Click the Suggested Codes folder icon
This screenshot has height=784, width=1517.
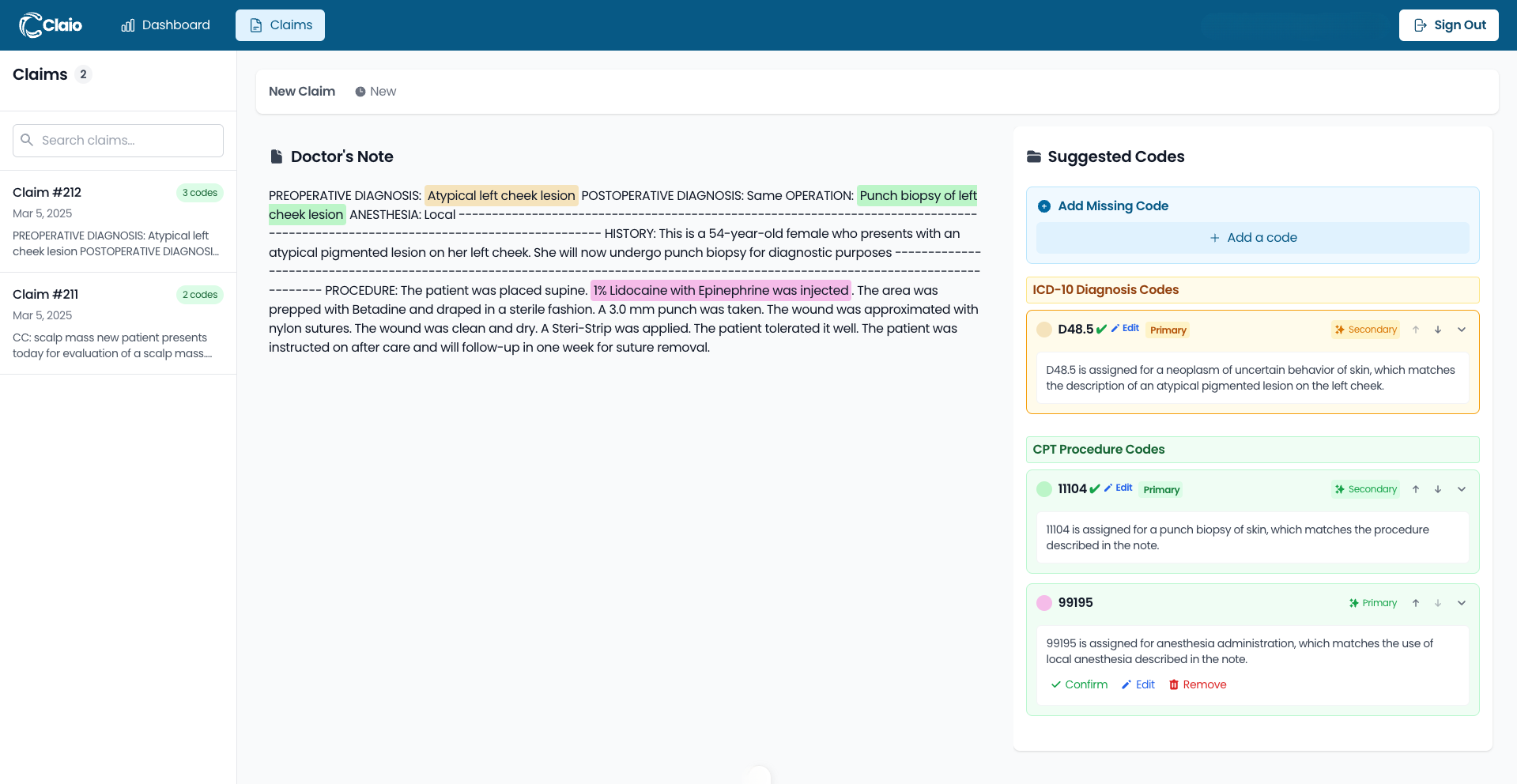click(1034, 156)
